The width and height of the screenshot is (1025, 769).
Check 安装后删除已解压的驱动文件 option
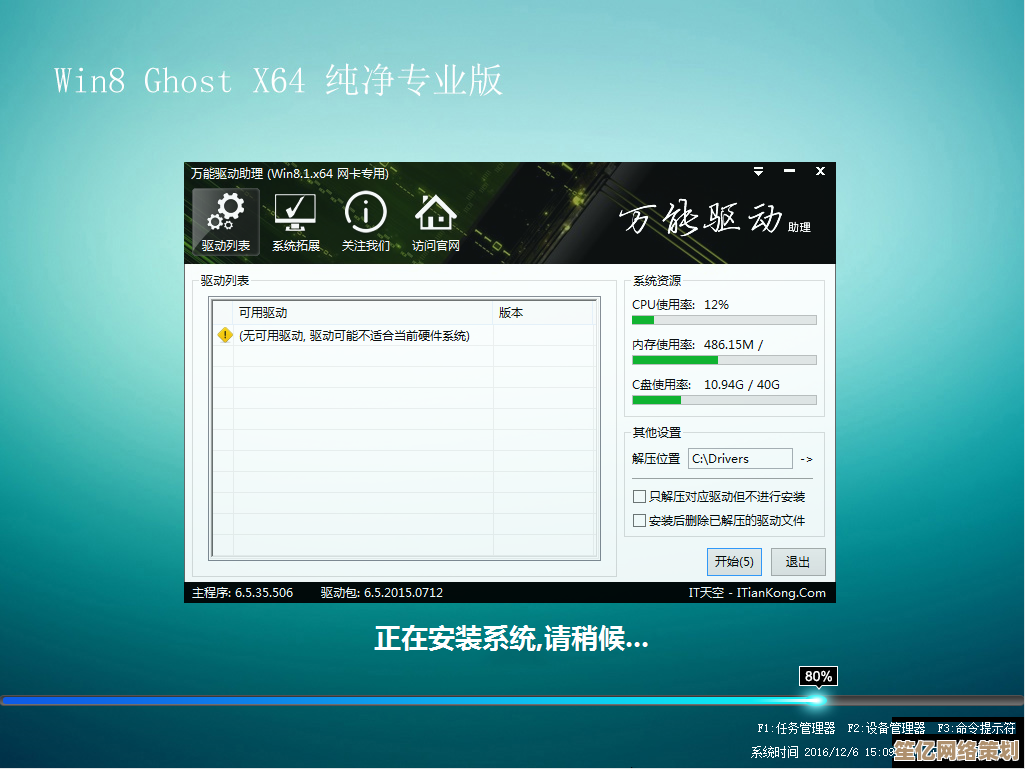[640, 521]
